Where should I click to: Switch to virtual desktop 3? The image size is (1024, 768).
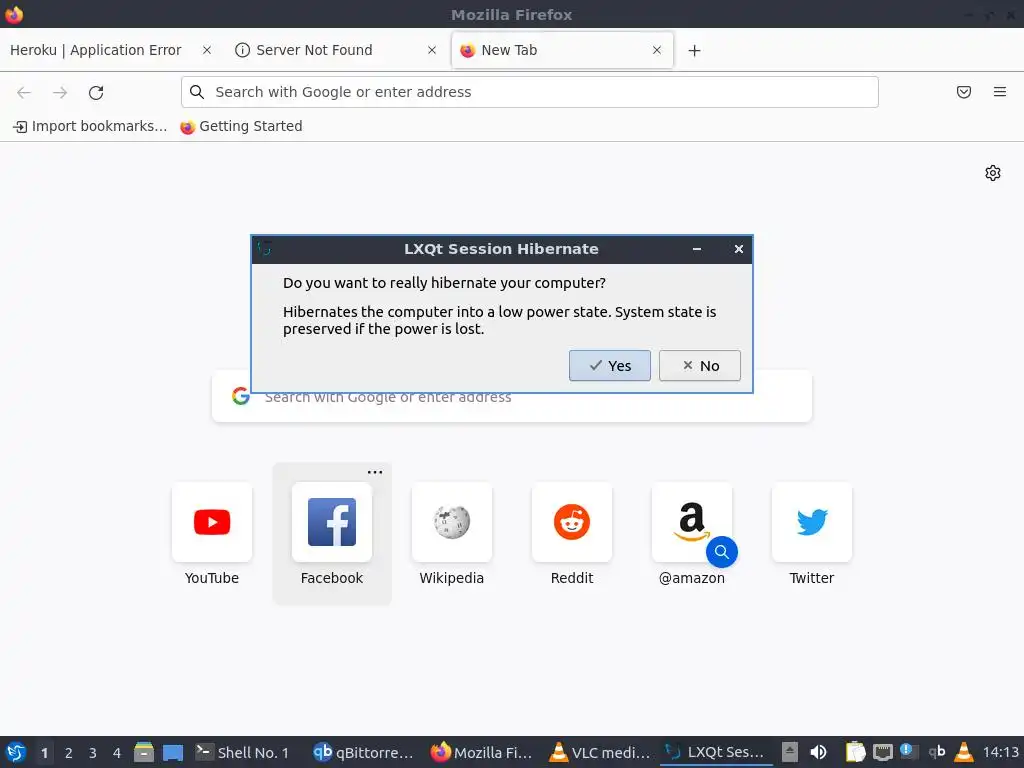(x=93, y=753)
